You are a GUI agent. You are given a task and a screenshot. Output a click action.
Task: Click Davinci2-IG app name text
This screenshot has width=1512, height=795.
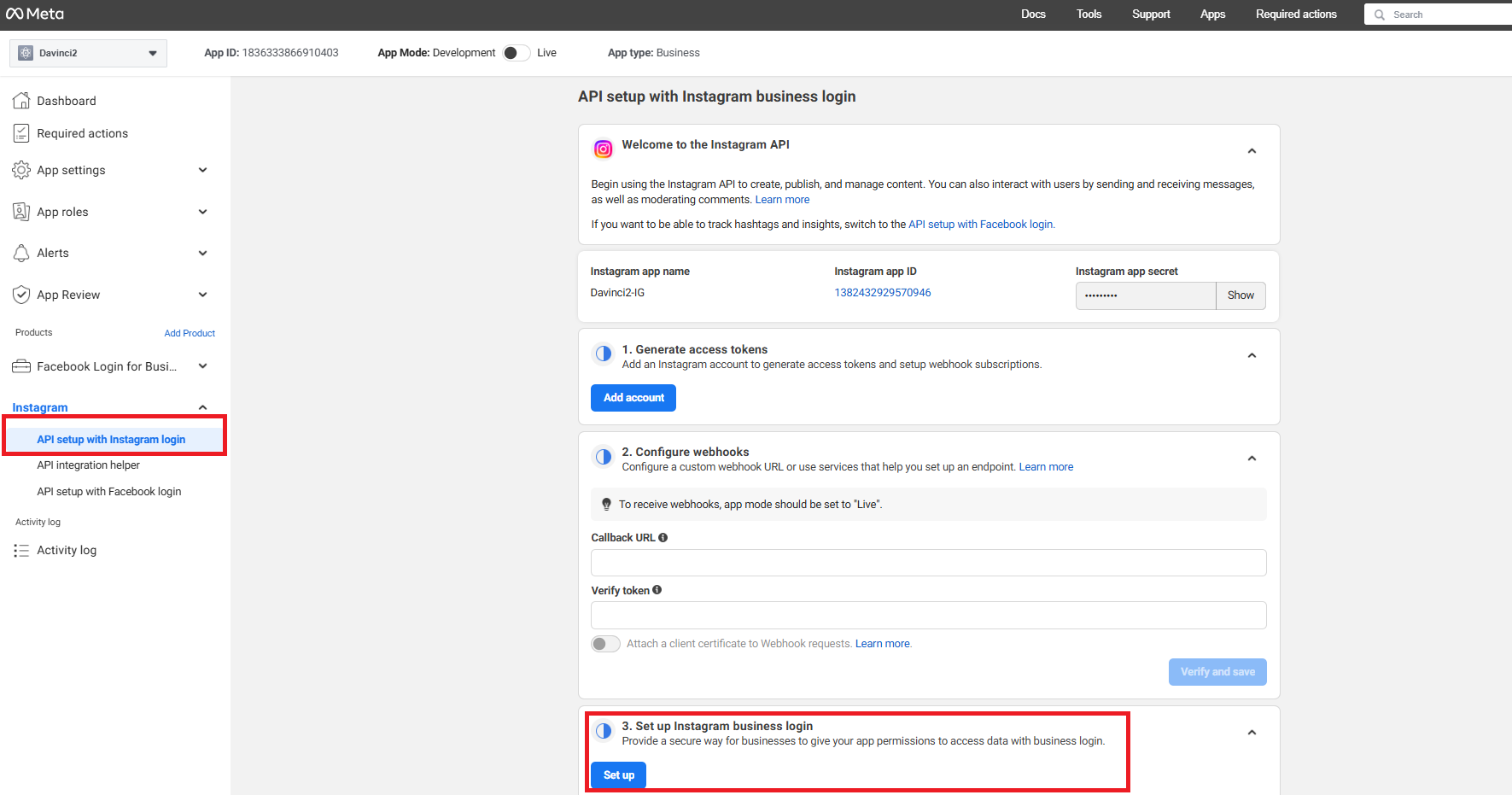point(617,293)
